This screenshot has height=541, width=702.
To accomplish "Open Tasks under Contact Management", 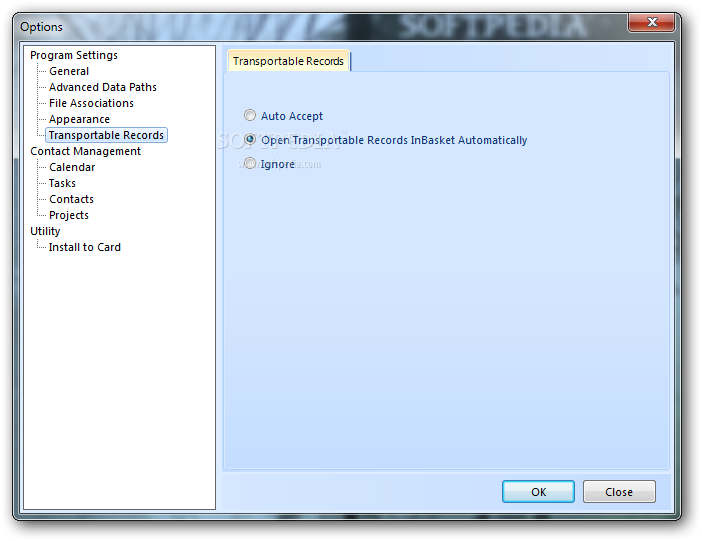I will coord(62,183).
